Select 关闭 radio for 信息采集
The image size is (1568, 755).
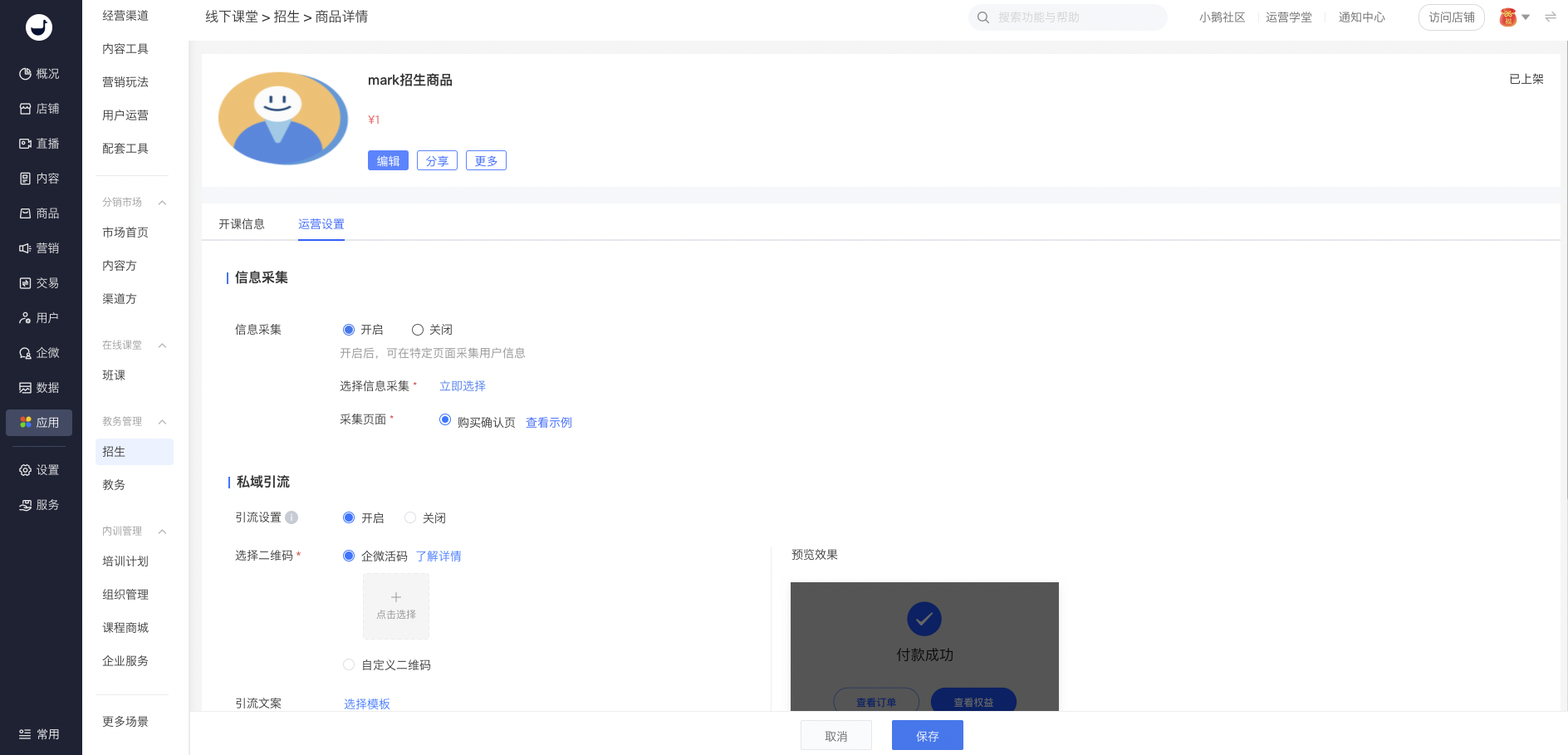click(418, 330)
